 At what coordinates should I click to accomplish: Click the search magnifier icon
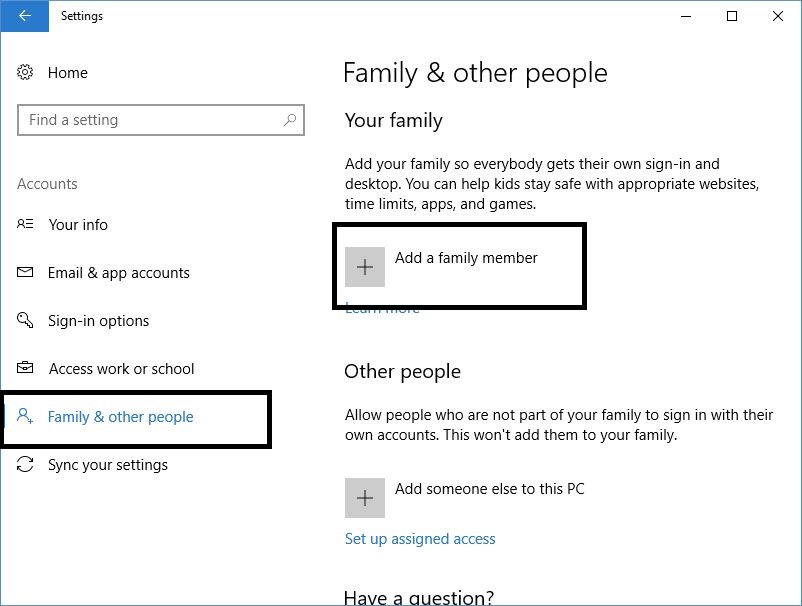290,120
